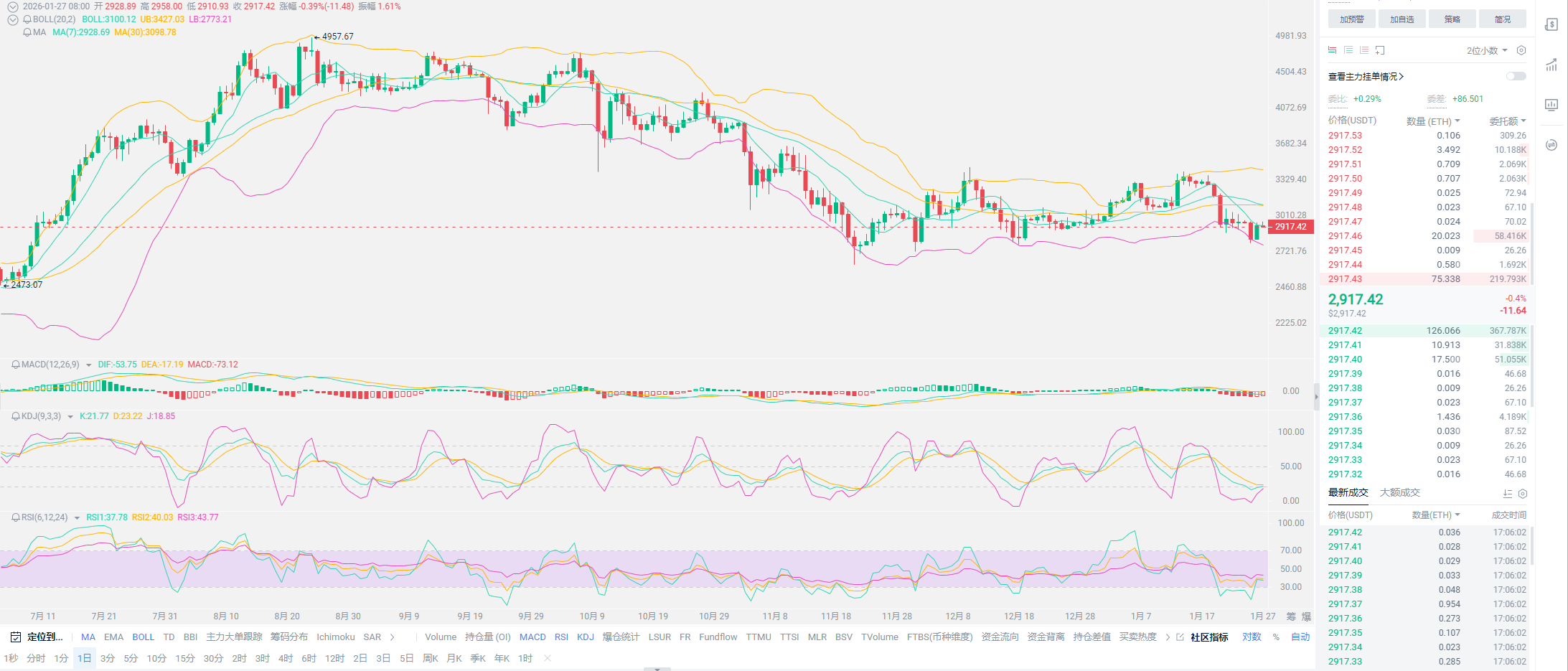Switch to the 大额成交 tab
1568x671 pixels.
[1399, 492]
